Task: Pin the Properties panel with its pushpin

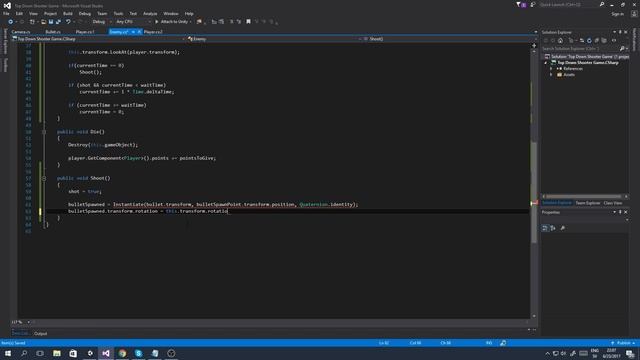Action: [x=620, y=212]
